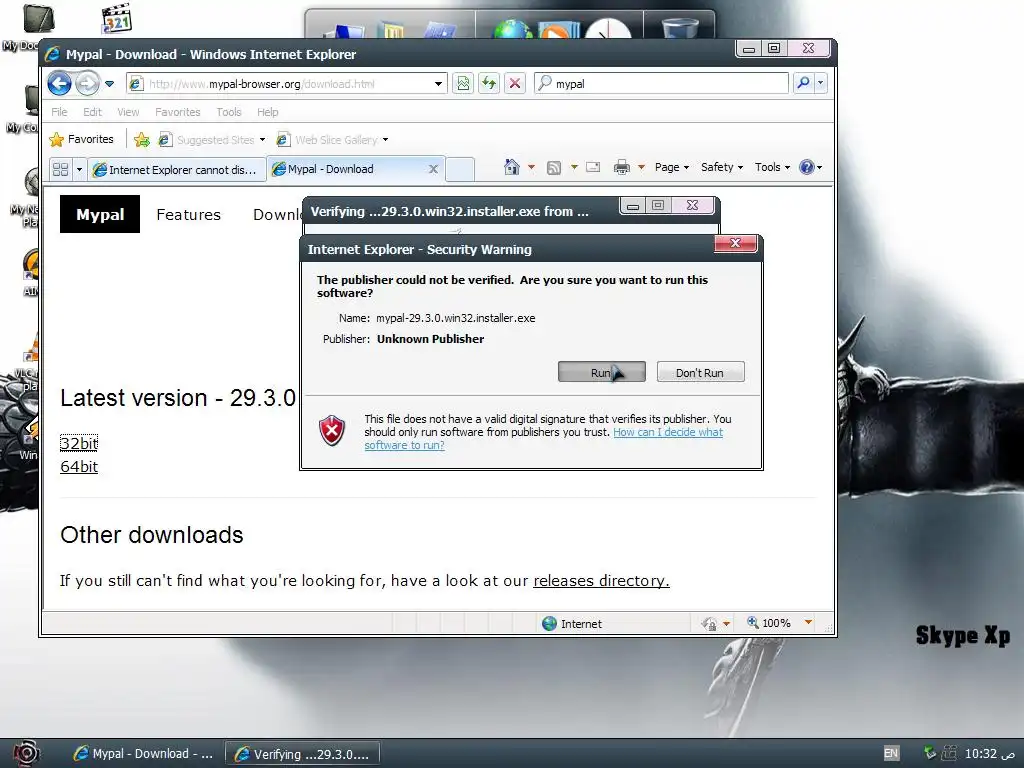Open the Favorites menu

(x=178, y=112)
